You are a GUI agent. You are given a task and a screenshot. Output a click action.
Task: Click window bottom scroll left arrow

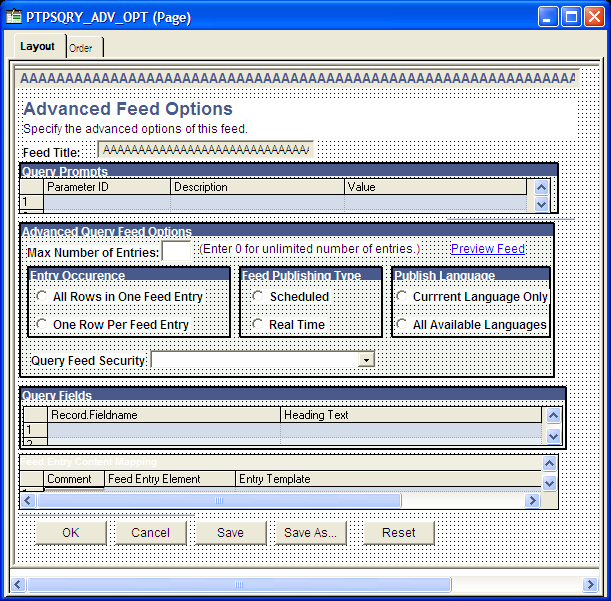pos(18,584)
